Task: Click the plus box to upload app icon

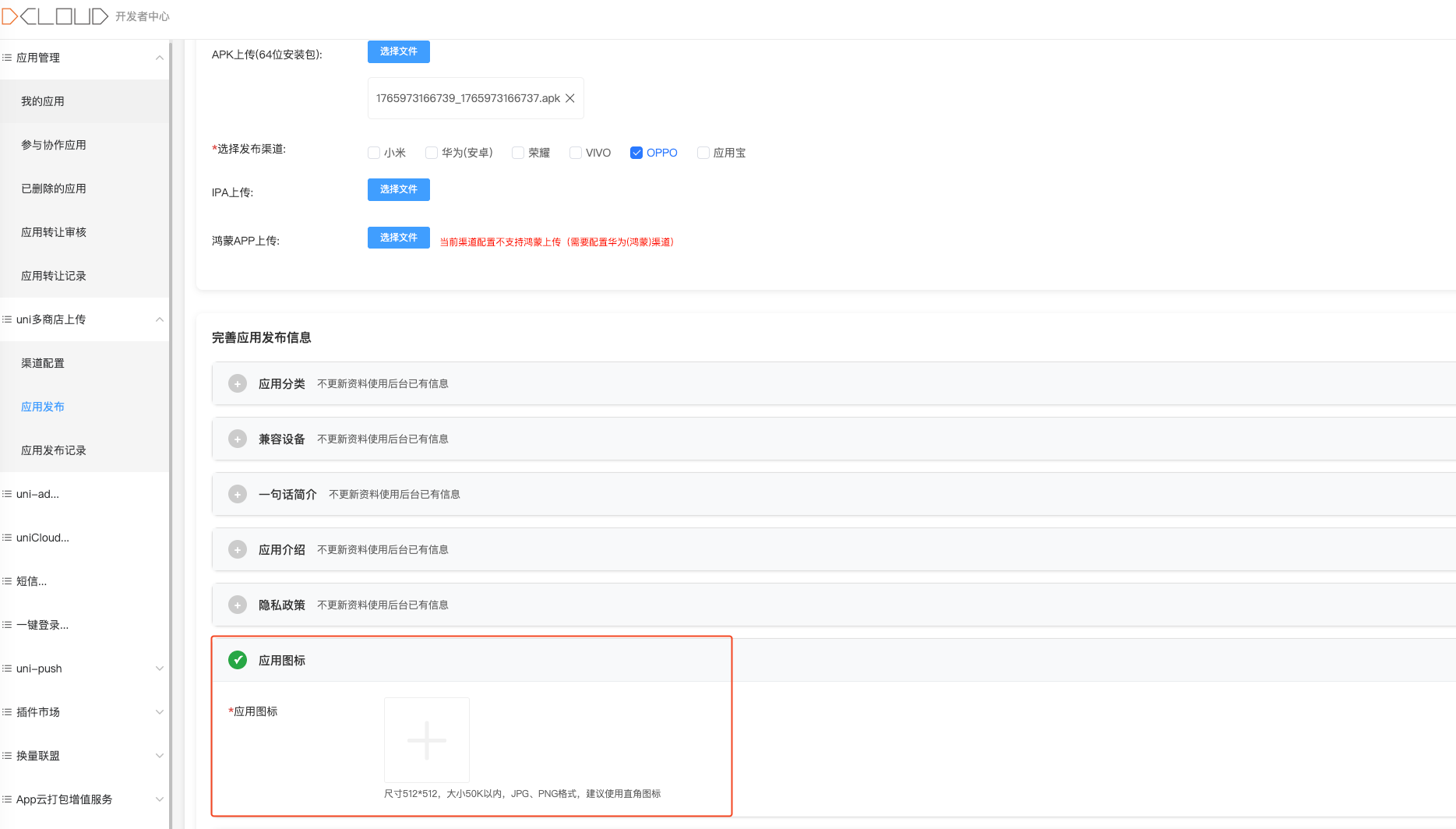Action: [x=427, y=740]
